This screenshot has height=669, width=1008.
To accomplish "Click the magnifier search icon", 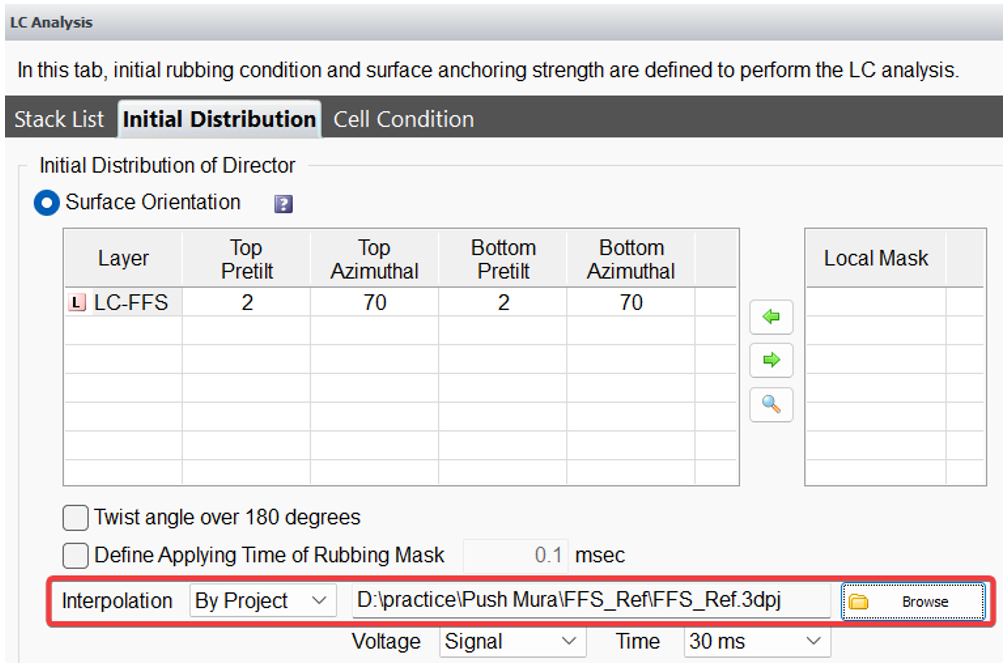I will pyautogui.click(x=771, y=404).
